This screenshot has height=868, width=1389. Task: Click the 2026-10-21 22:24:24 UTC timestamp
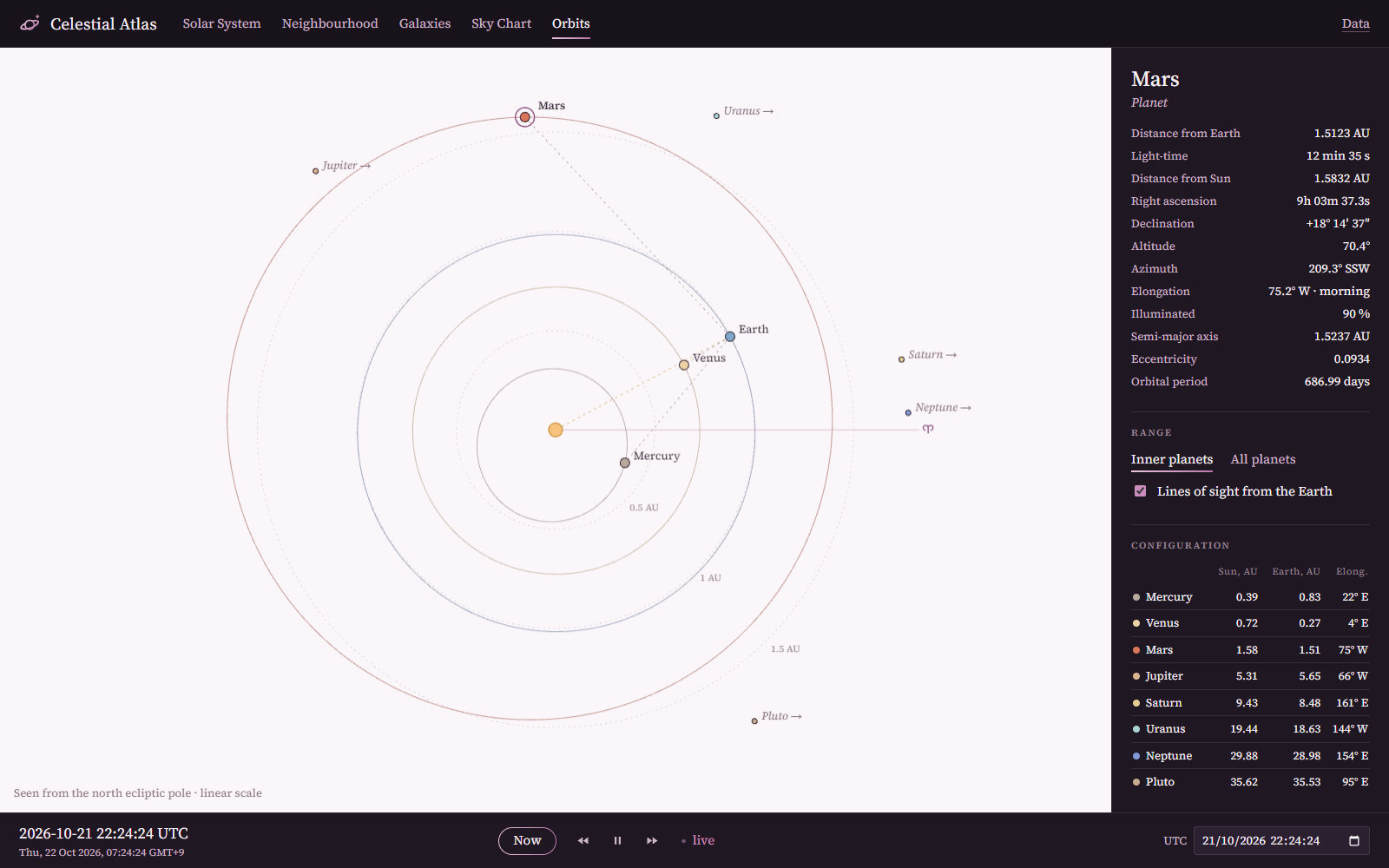tap(103, 833)
